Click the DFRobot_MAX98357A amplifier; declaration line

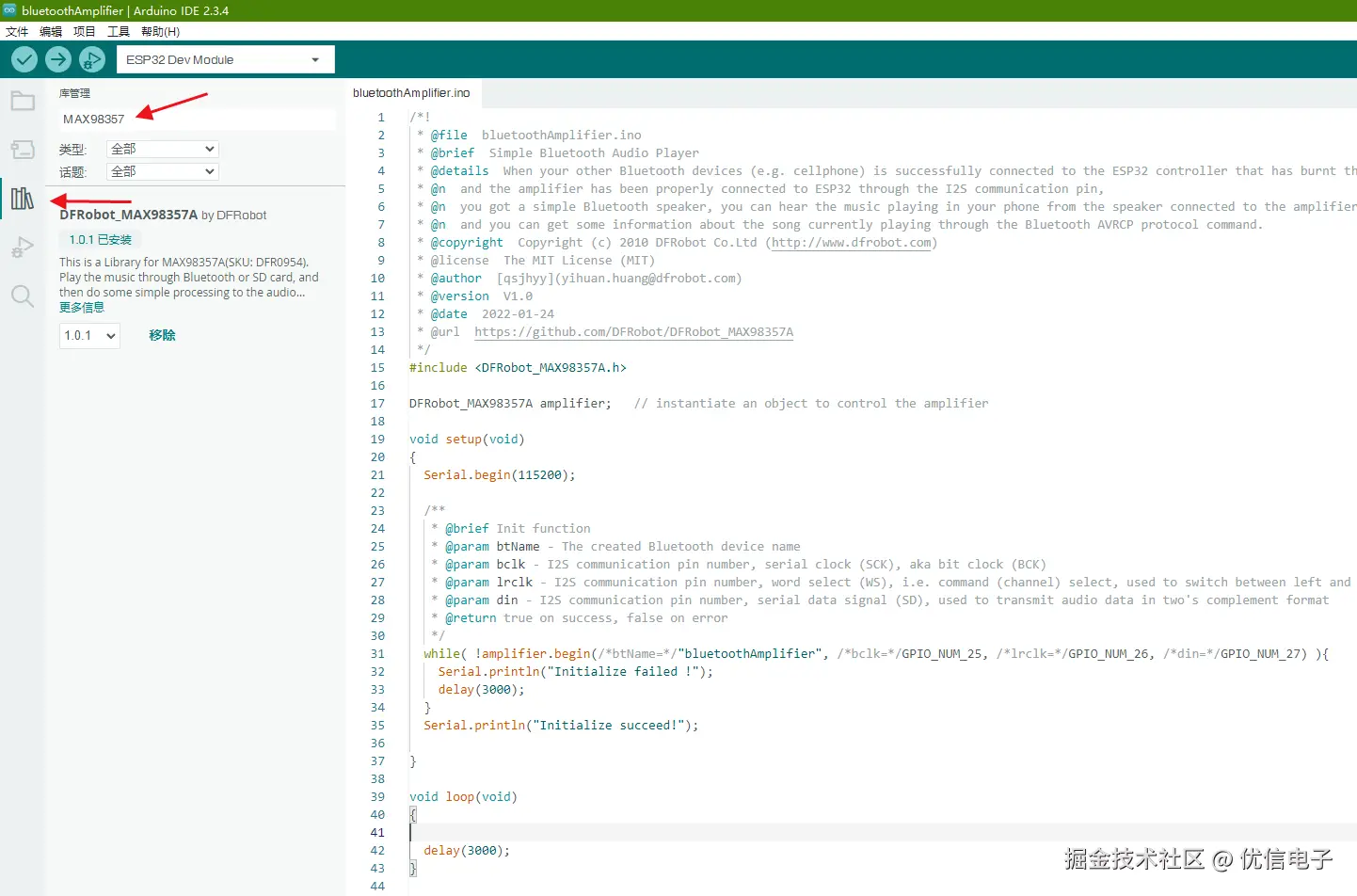tap(510, 403)
